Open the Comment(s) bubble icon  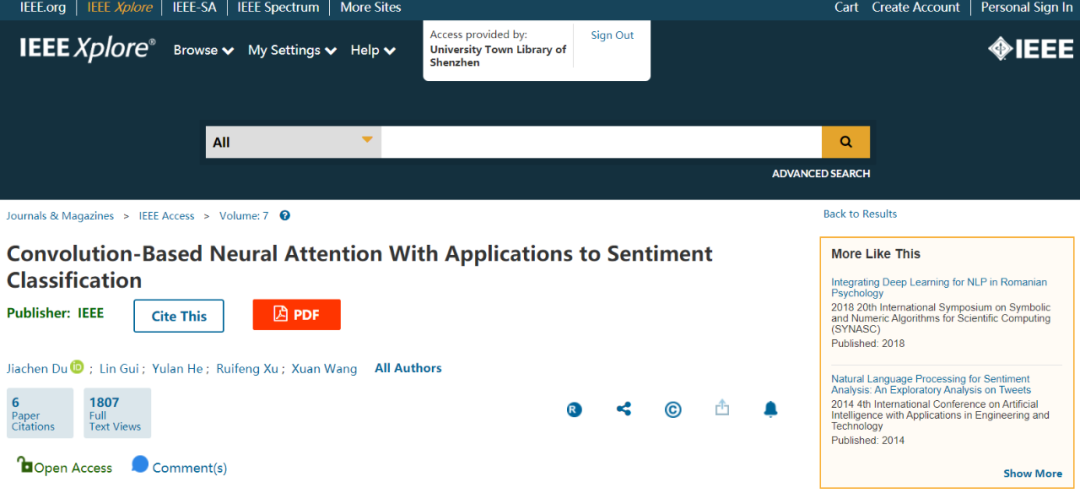point(140,464)
